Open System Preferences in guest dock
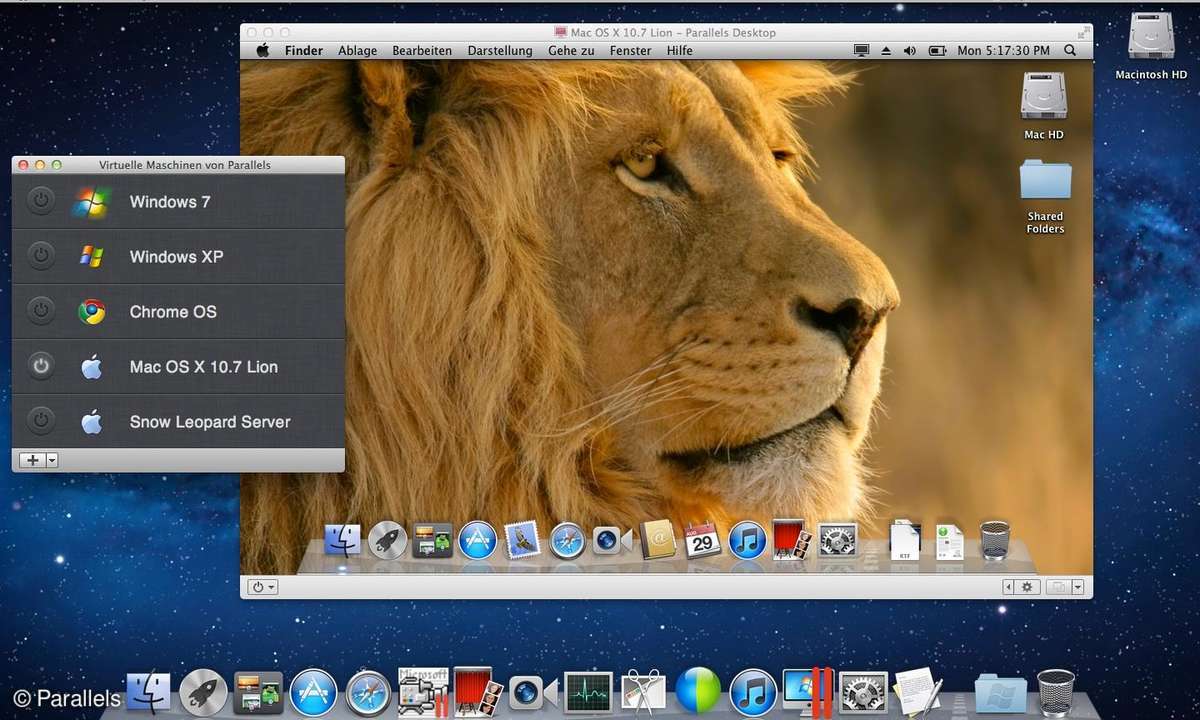The height and width of the screenshot is (720, 1200). click(x=837, y=540)
